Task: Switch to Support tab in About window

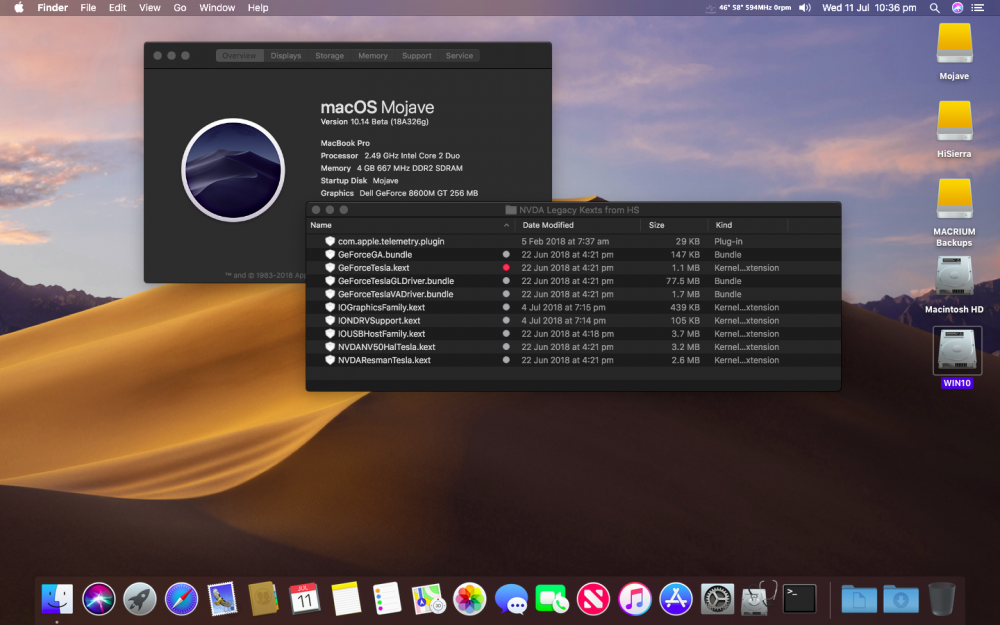Action: tap(416, 55)
